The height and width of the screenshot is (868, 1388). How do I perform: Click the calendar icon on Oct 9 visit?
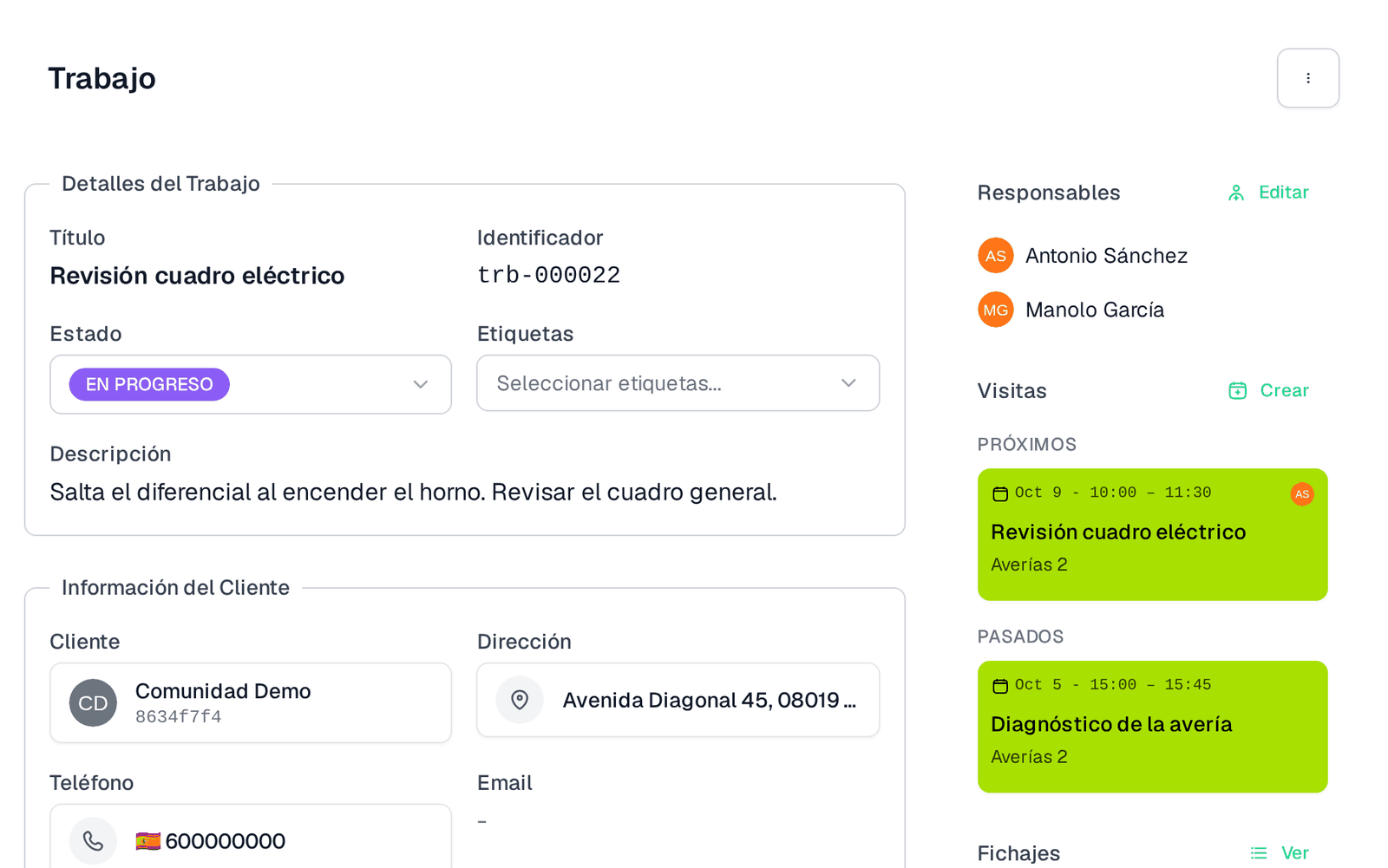1000,493
